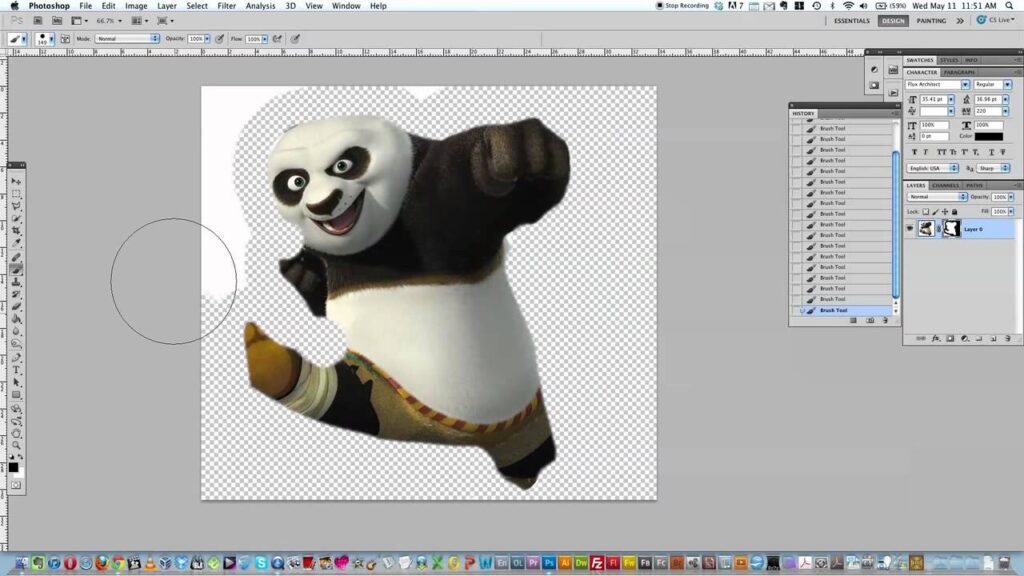
Task: Select the Rectangular Marquee tool
Action: 17,194
